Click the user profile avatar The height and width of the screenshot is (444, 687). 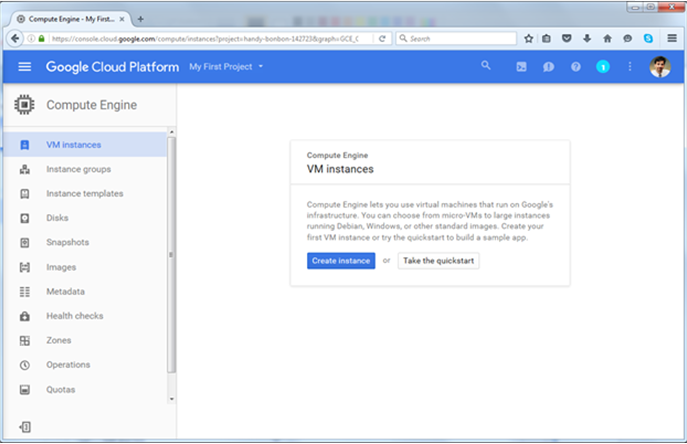point(660,67)
